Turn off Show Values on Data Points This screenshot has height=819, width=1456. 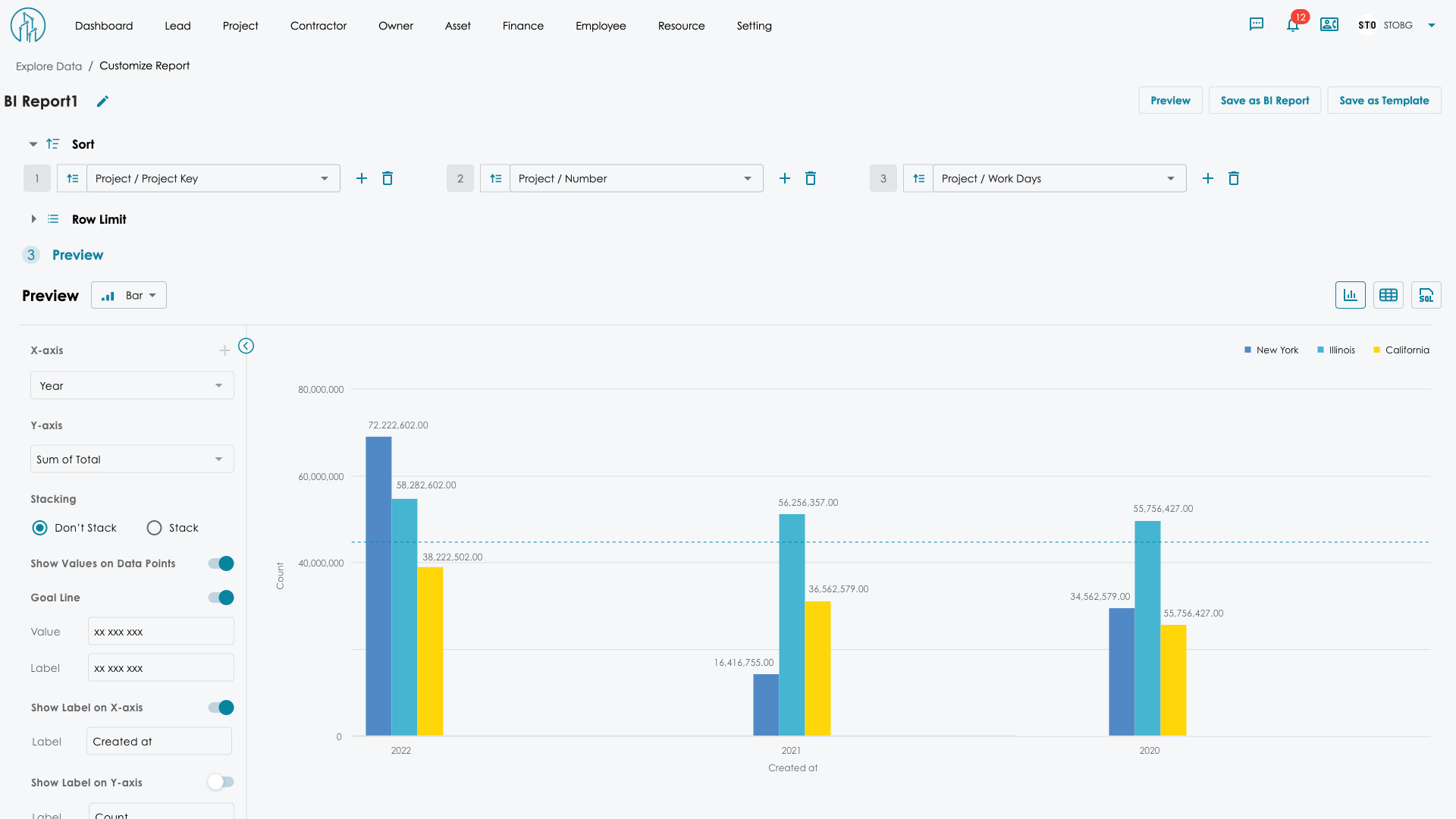coord(221,563)
